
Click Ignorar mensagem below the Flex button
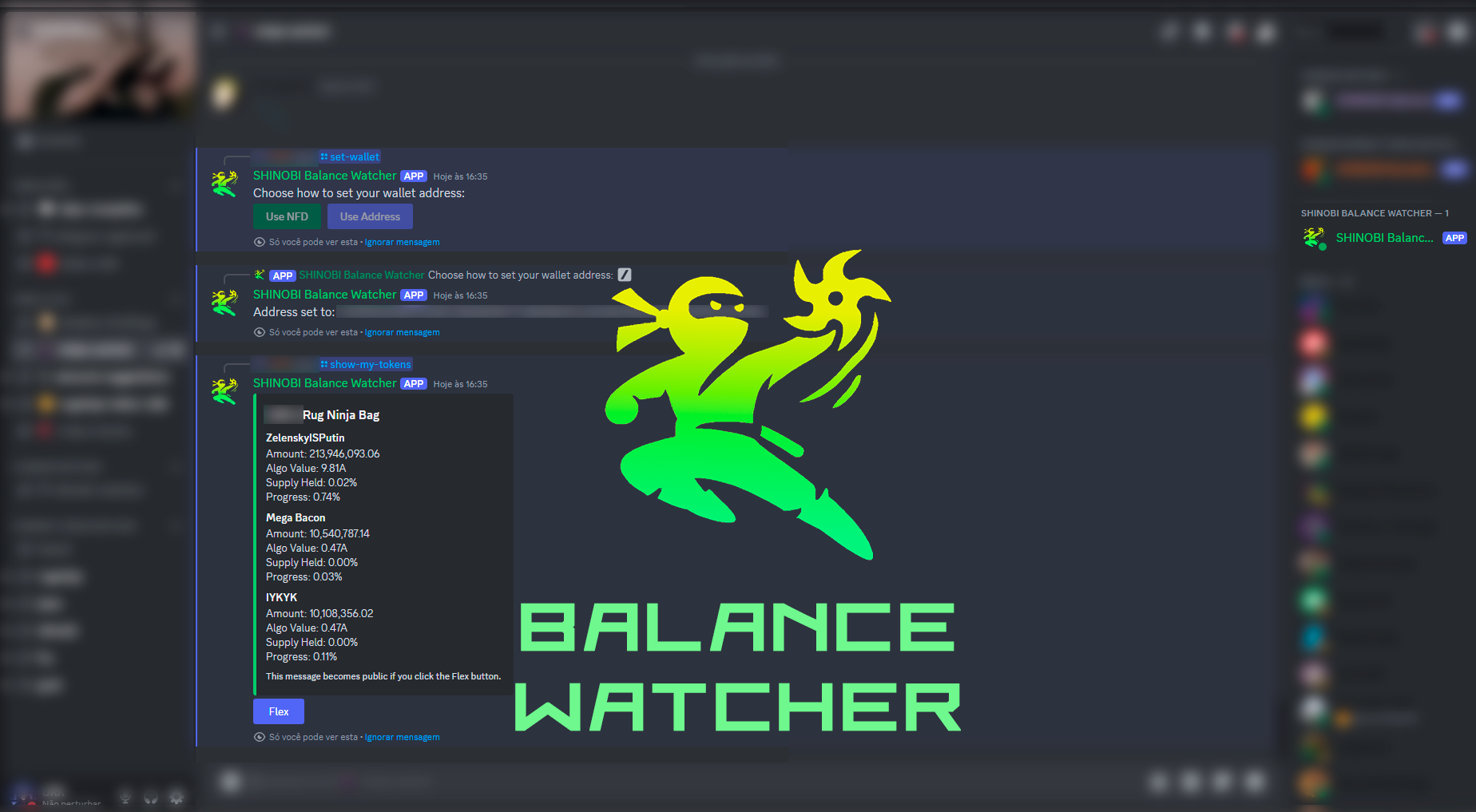click(402, 737)
